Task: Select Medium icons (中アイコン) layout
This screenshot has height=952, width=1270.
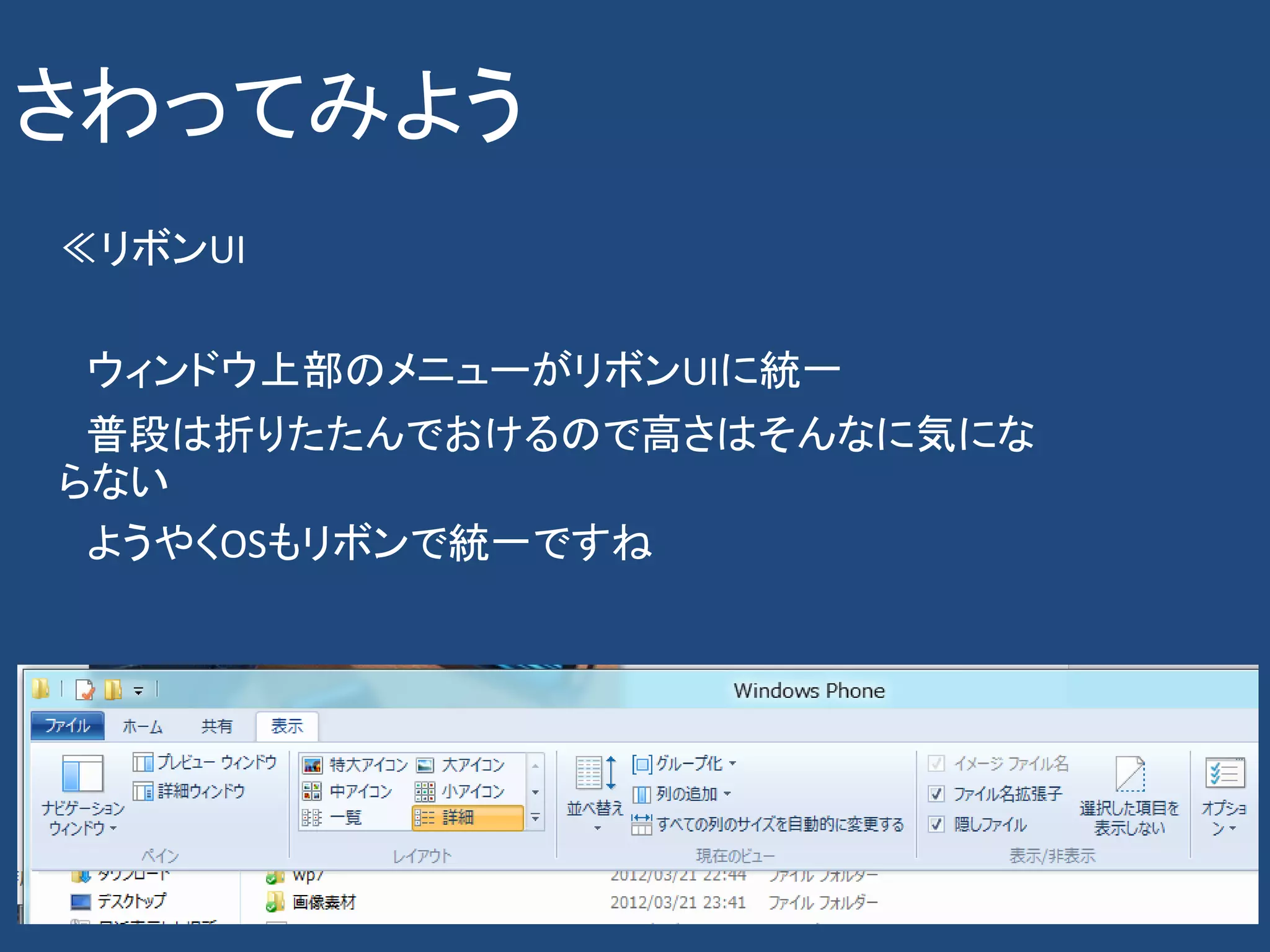Action: point(347,791)
